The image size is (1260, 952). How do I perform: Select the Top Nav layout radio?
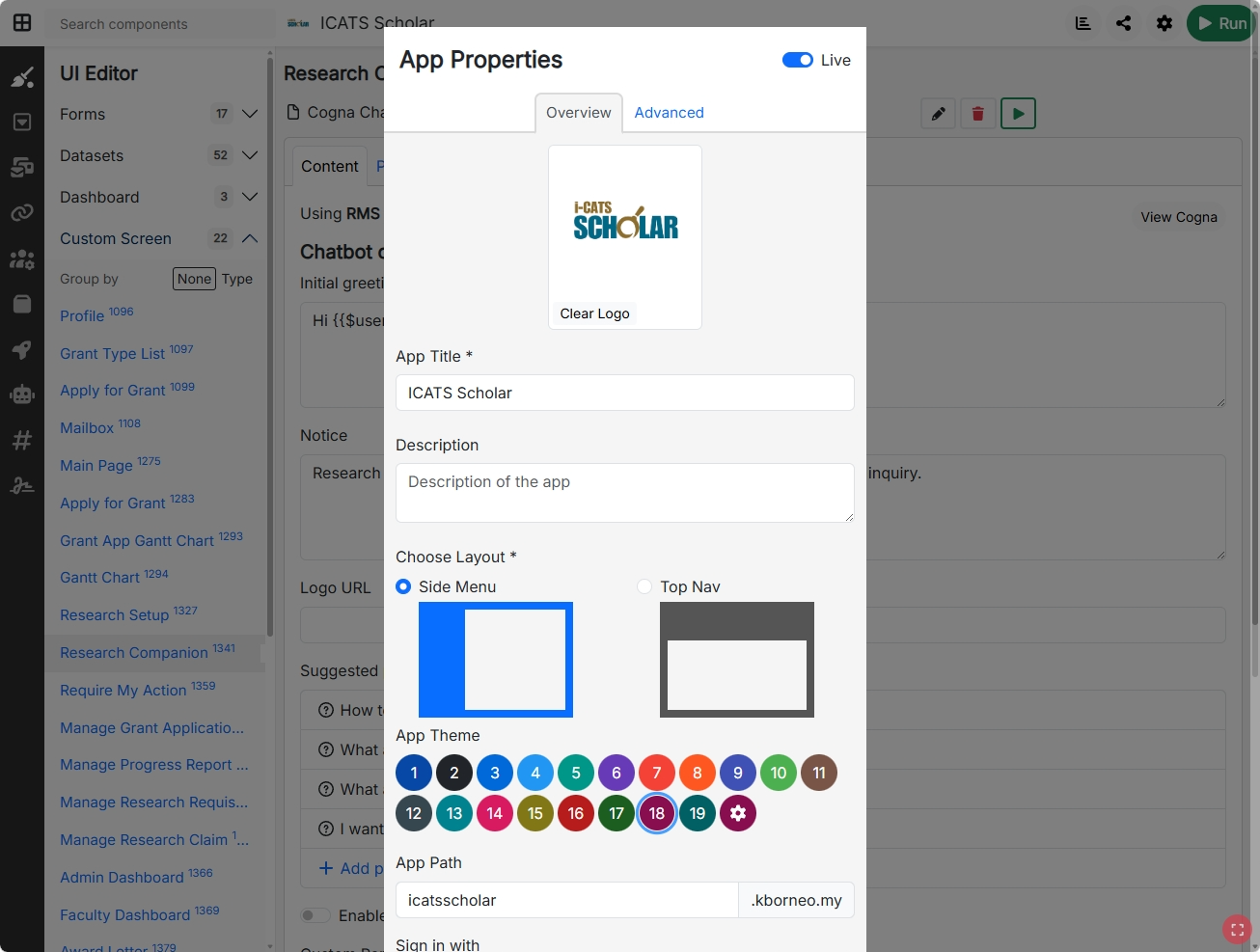644,586
